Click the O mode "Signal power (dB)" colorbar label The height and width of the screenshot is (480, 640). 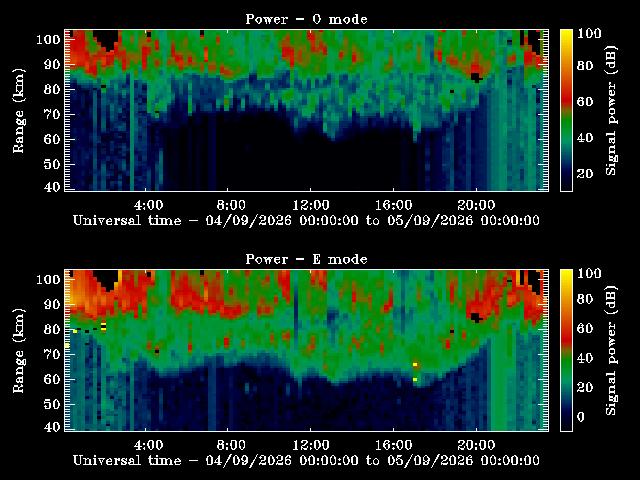point(611,111)
